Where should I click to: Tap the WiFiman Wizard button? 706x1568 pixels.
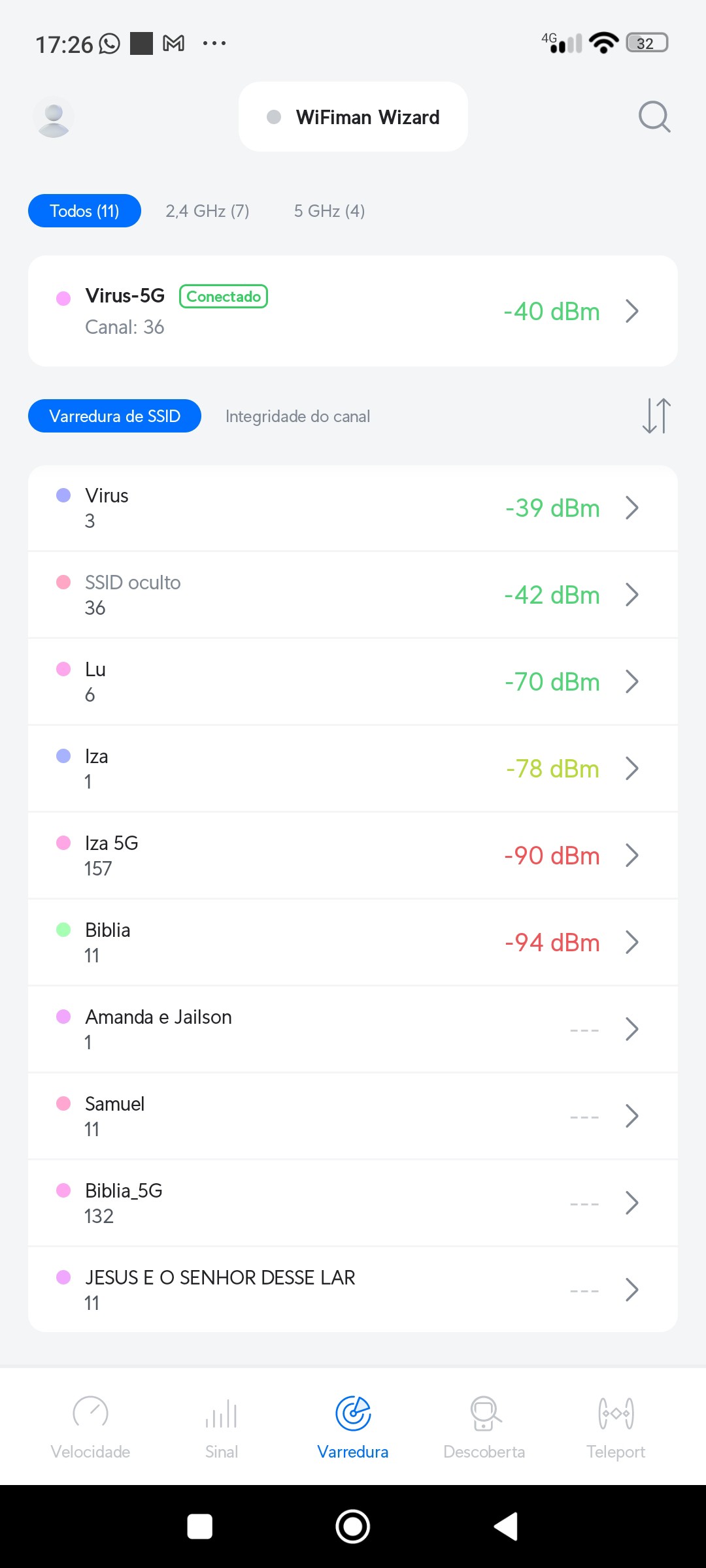click(353, 117)
